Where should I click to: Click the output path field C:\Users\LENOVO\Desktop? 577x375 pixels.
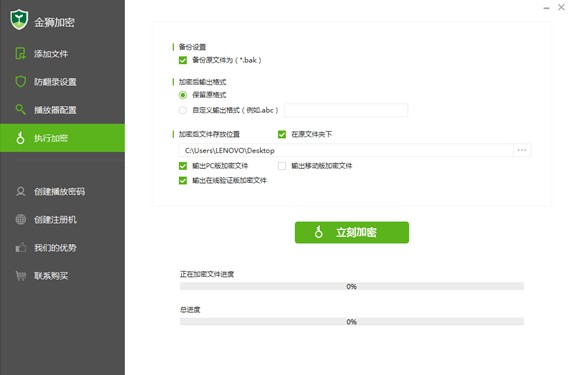point(346,150)
